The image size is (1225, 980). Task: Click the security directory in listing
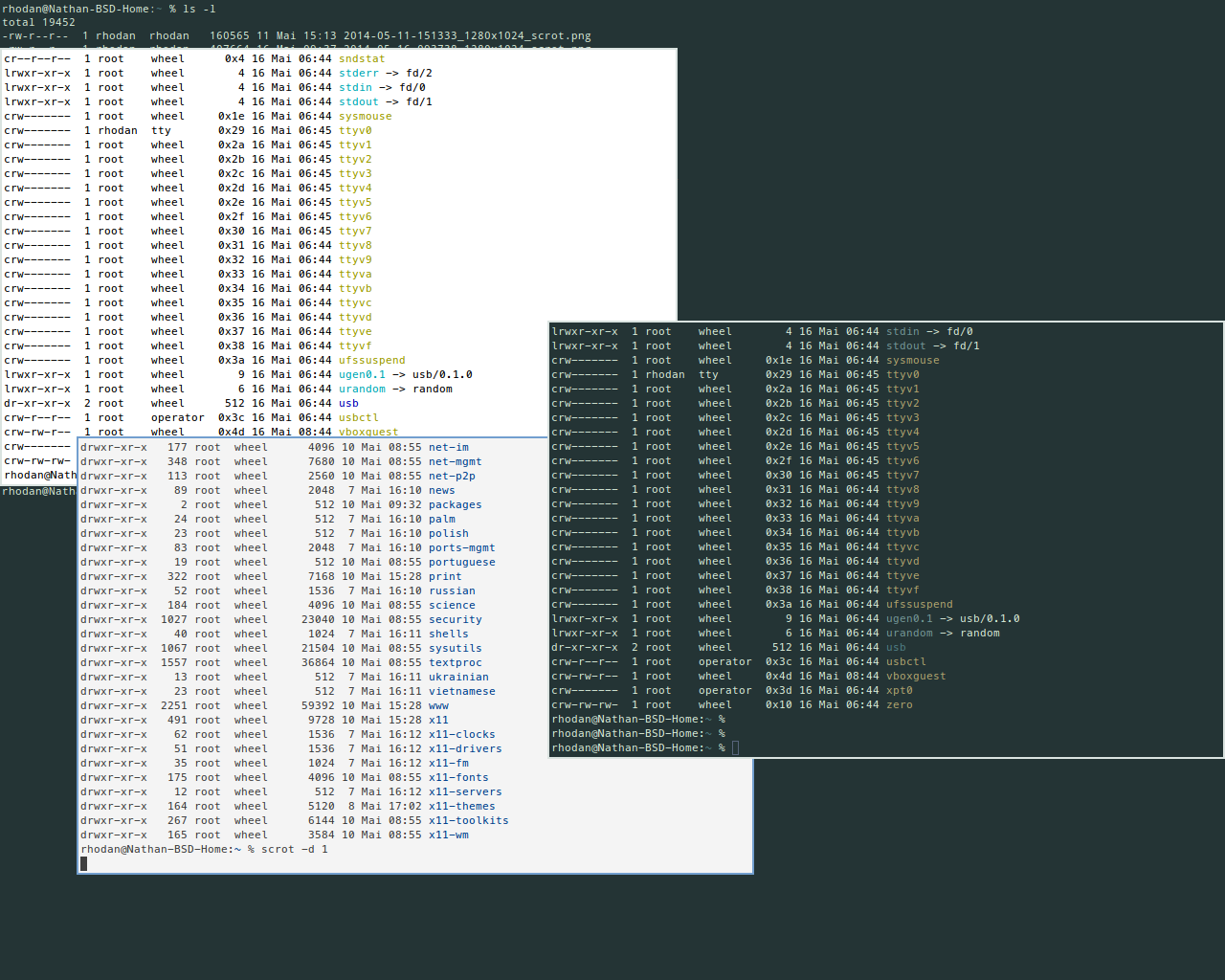(x=455, y=619)
